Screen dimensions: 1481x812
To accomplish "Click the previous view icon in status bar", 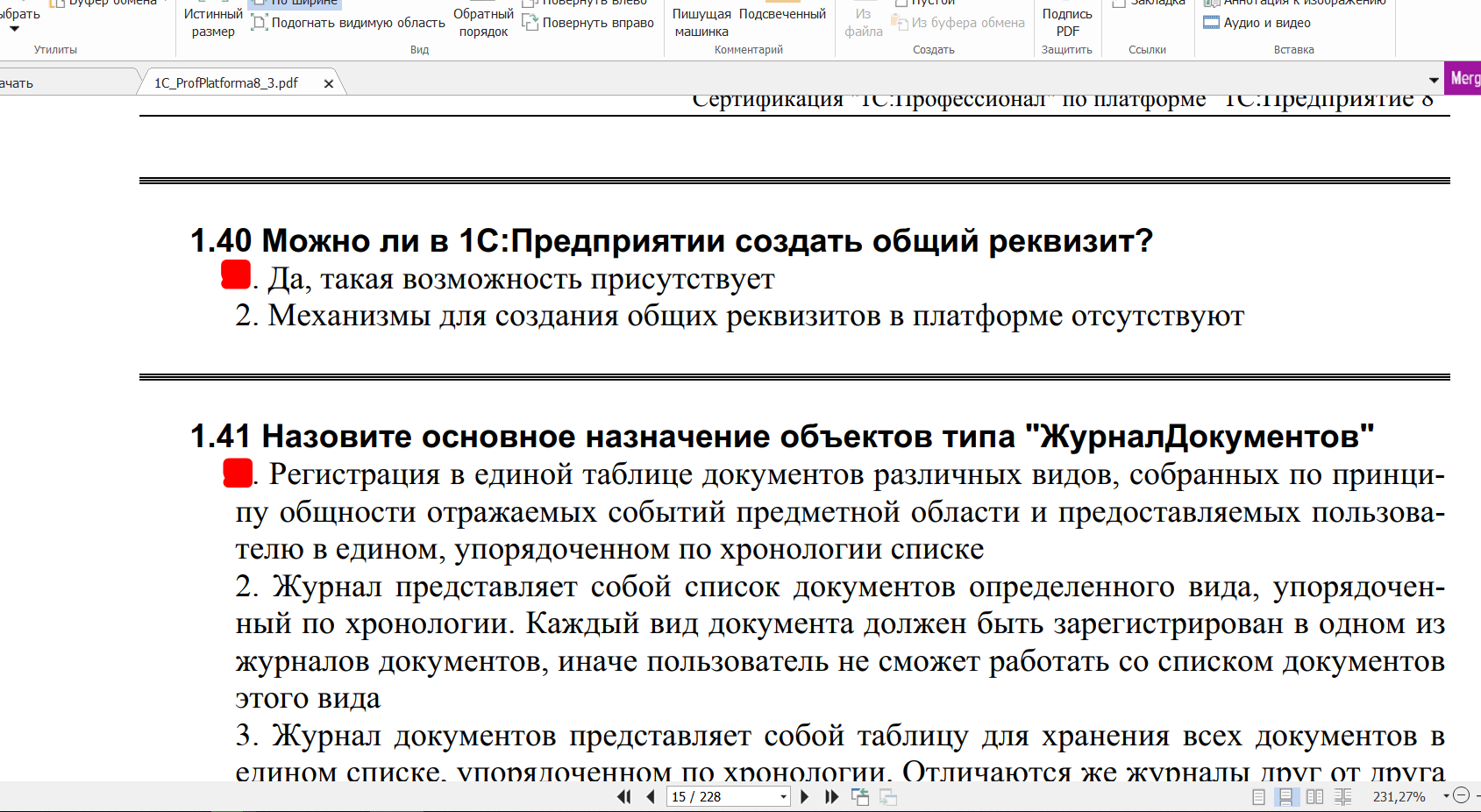I will [860, 796].
